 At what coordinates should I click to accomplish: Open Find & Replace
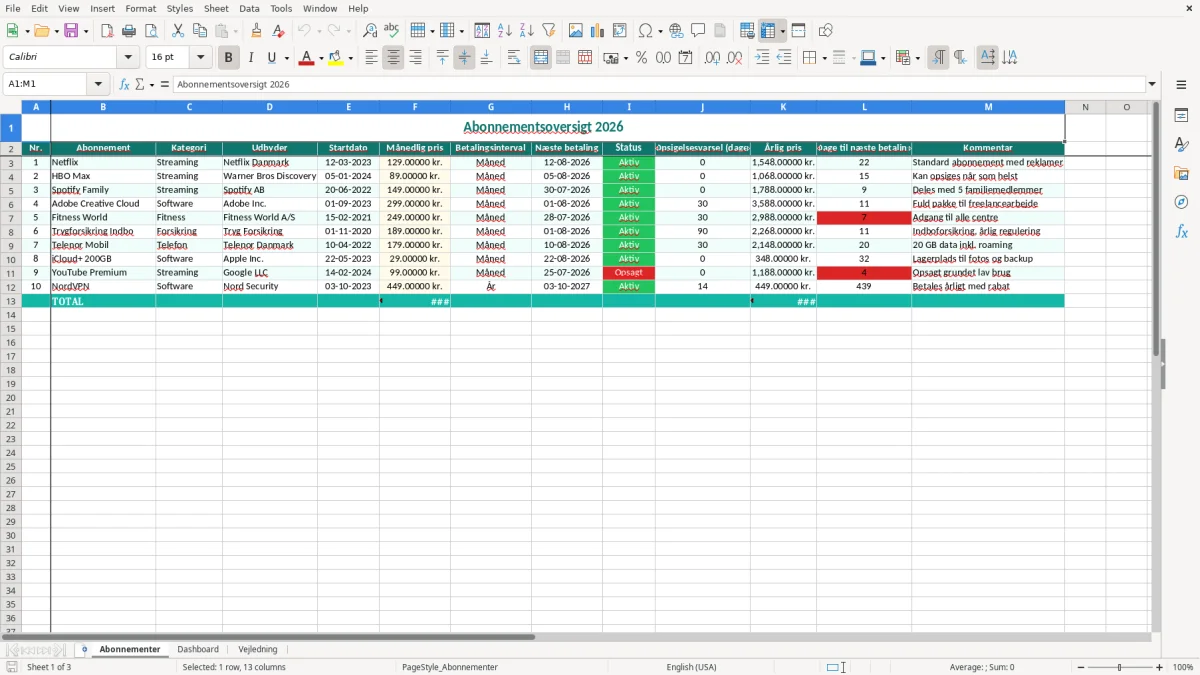[x=370, y=31]
